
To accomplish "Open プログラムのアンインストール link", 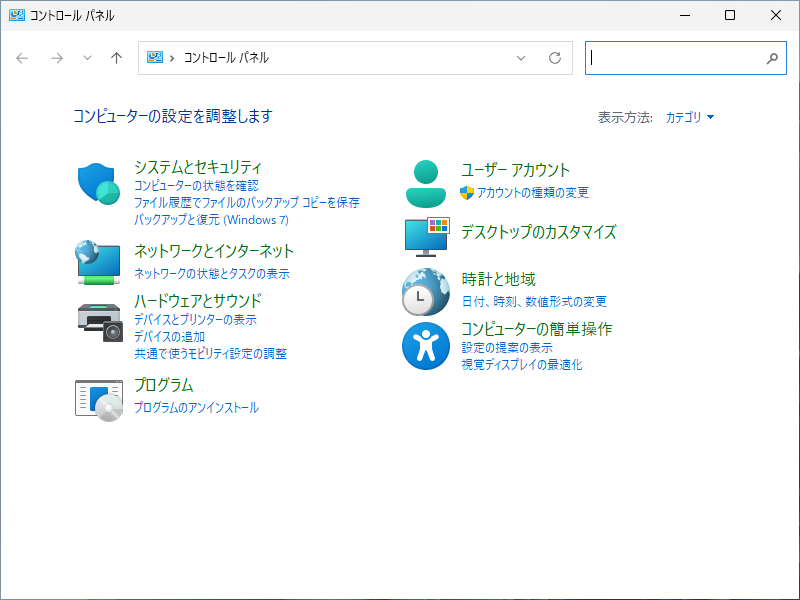I will click(x=196, y=408).
